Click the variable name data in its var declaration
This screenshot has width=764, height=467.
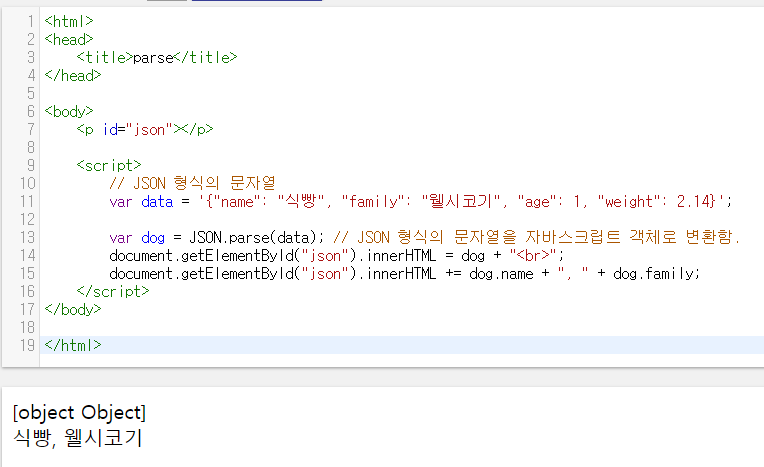(157, 202)
